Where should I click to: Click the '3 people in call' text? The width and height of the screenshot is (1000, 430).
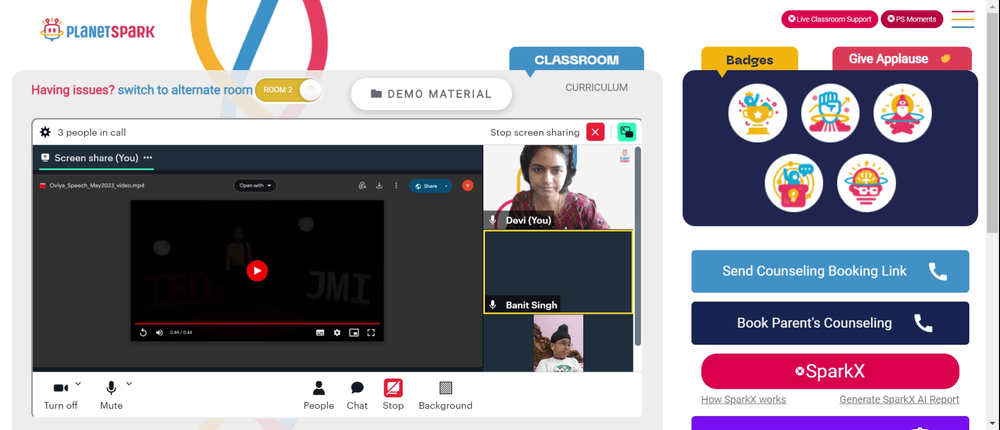[x=92, y=132]
